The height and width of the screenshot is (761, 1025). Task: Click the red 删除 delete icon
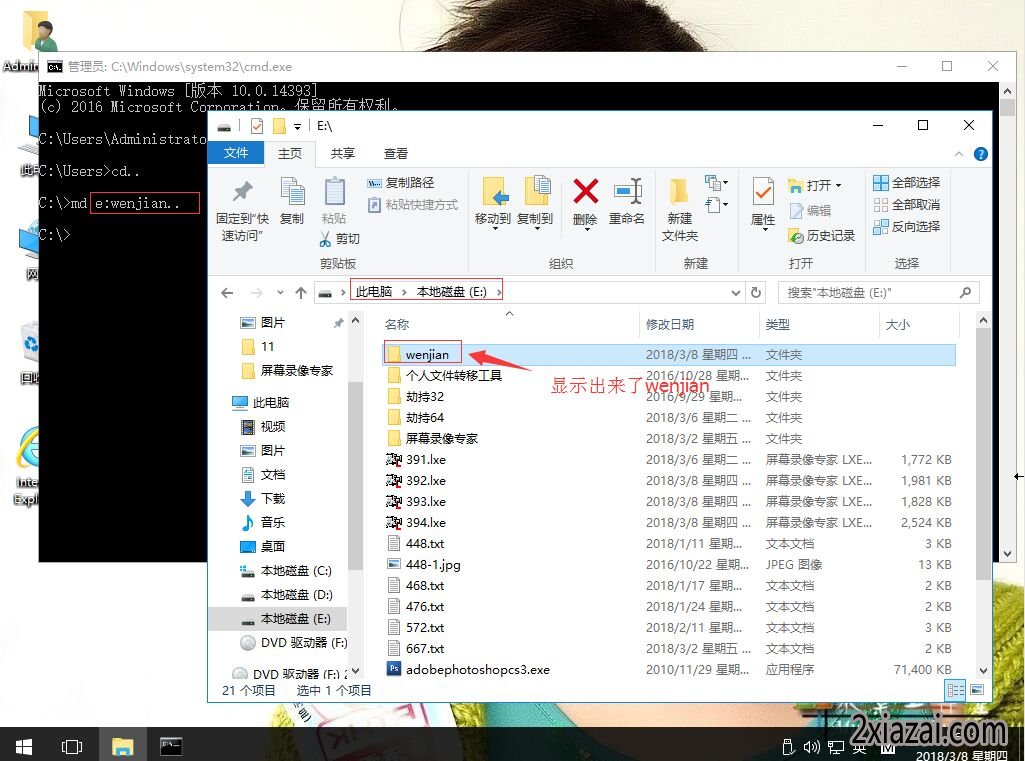585,191
